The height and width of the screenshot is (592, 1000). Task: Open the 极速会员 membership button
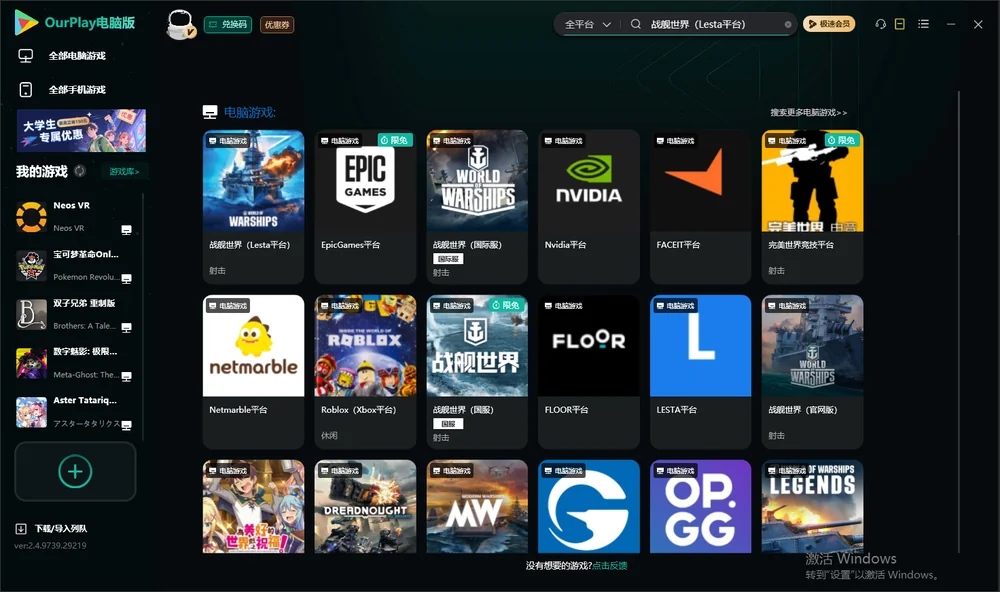828,24
